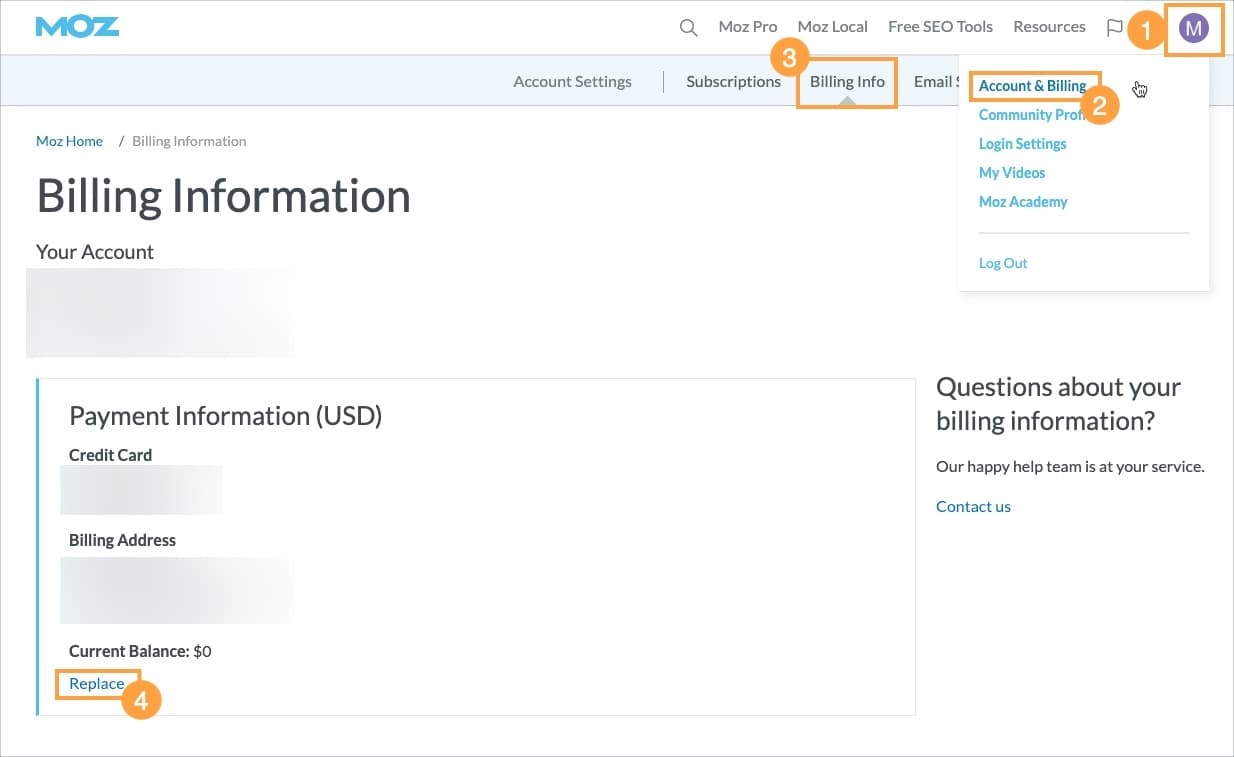Open My Videos
The height and width of the screenshot is (757, 1234).
coord(1011,172)
